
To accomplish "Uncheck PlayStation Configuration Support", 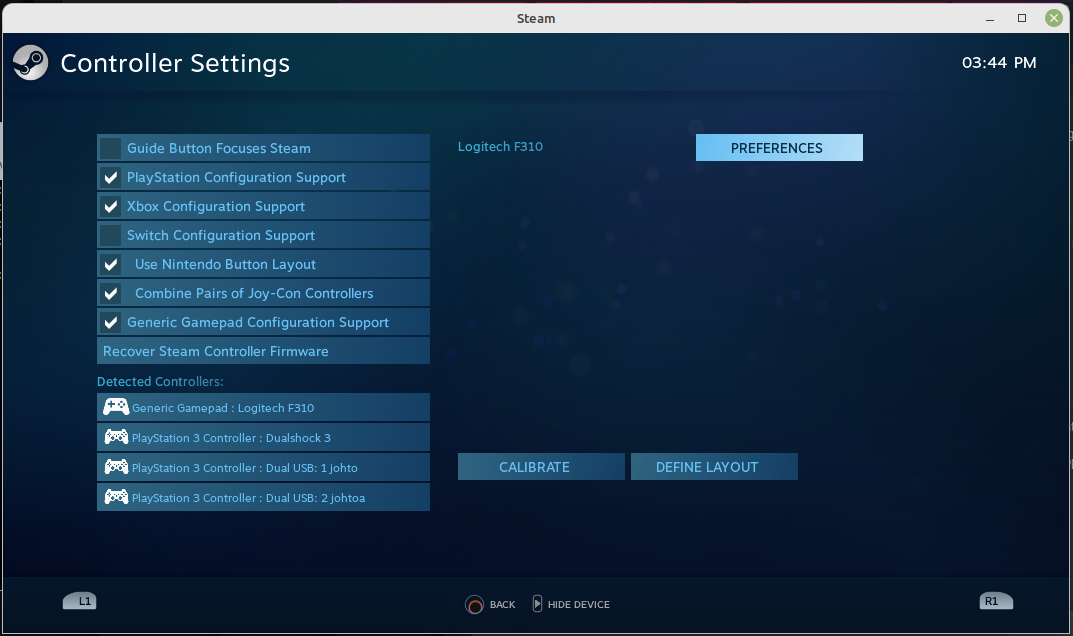I will click(110, 177).
